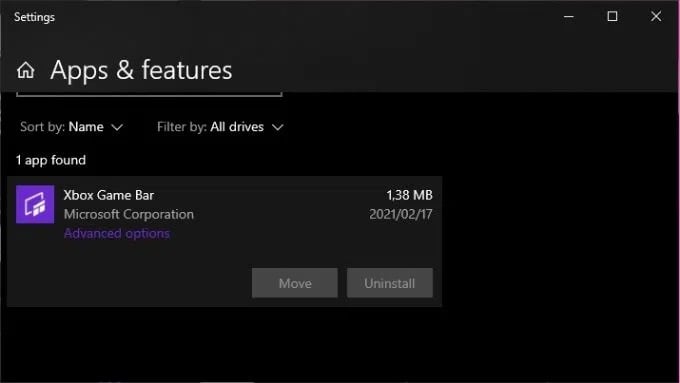Screen dimensions: 680x383
Task: Open Filter by All drives dropdown
Action: 220,127
